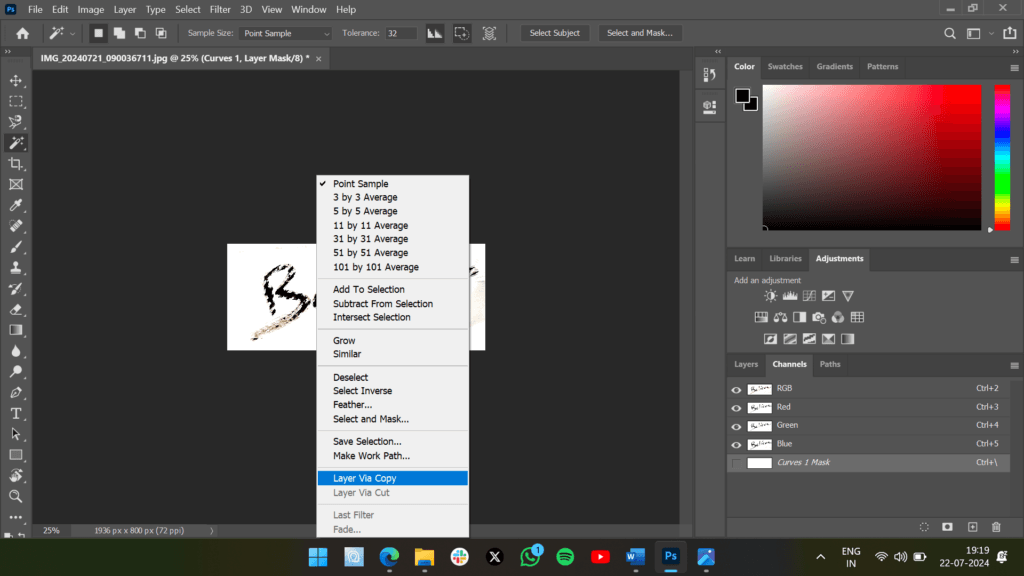The image size is (1024, 576).
Task: Select the Horizontal Type tool
Action: pos(16,413)
